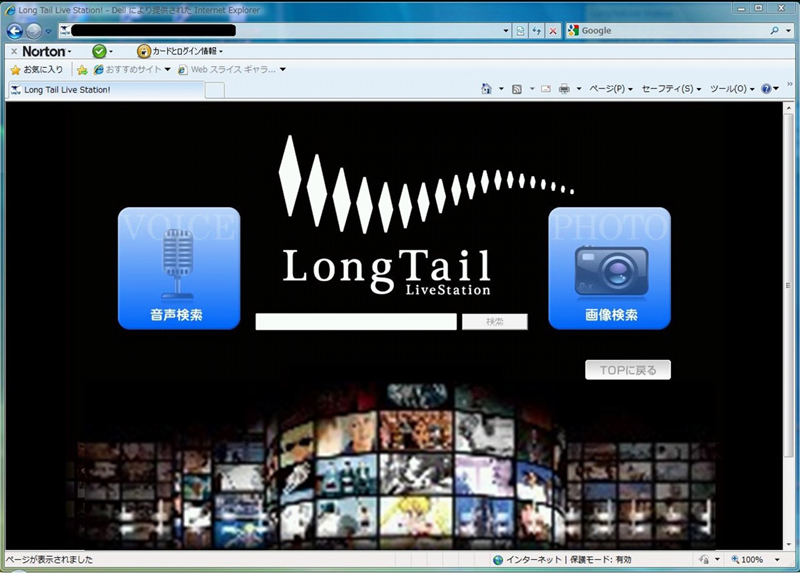Click the 検索 search button
Viewport: 800px width, 573px height.
(x=494, y=321)
